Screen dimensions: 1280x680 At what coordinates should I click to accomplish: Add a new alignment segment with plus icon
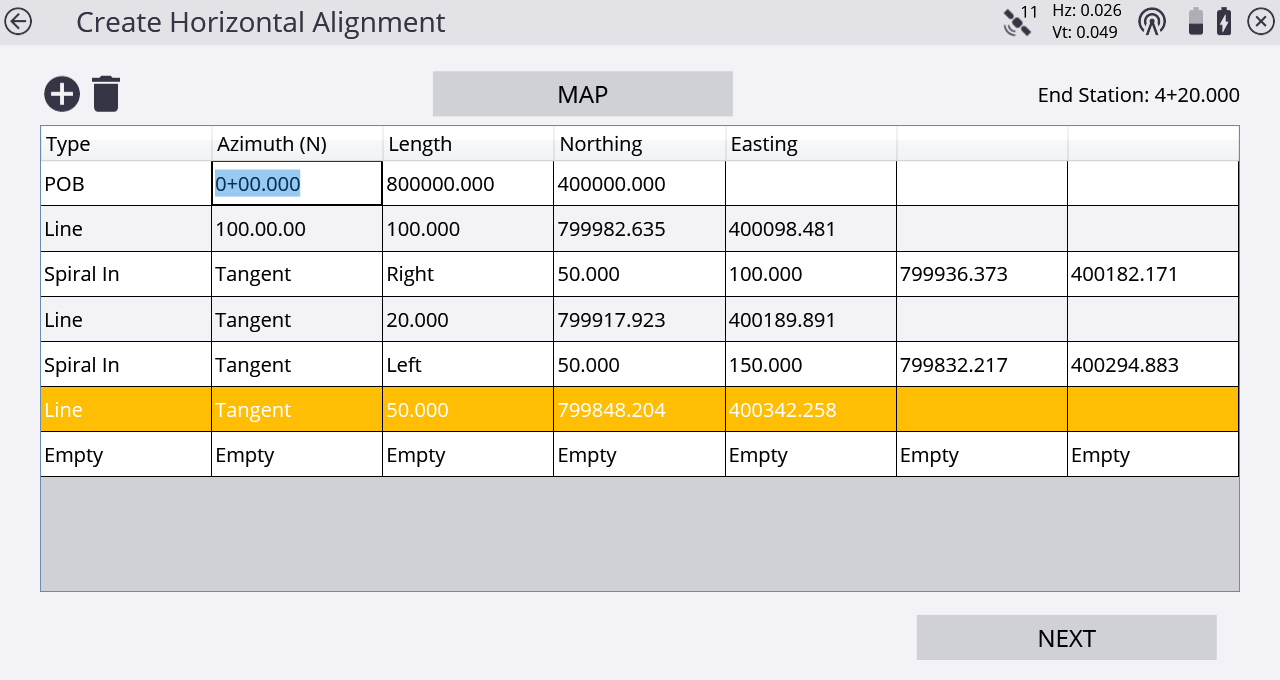click(x=62, y=94)
